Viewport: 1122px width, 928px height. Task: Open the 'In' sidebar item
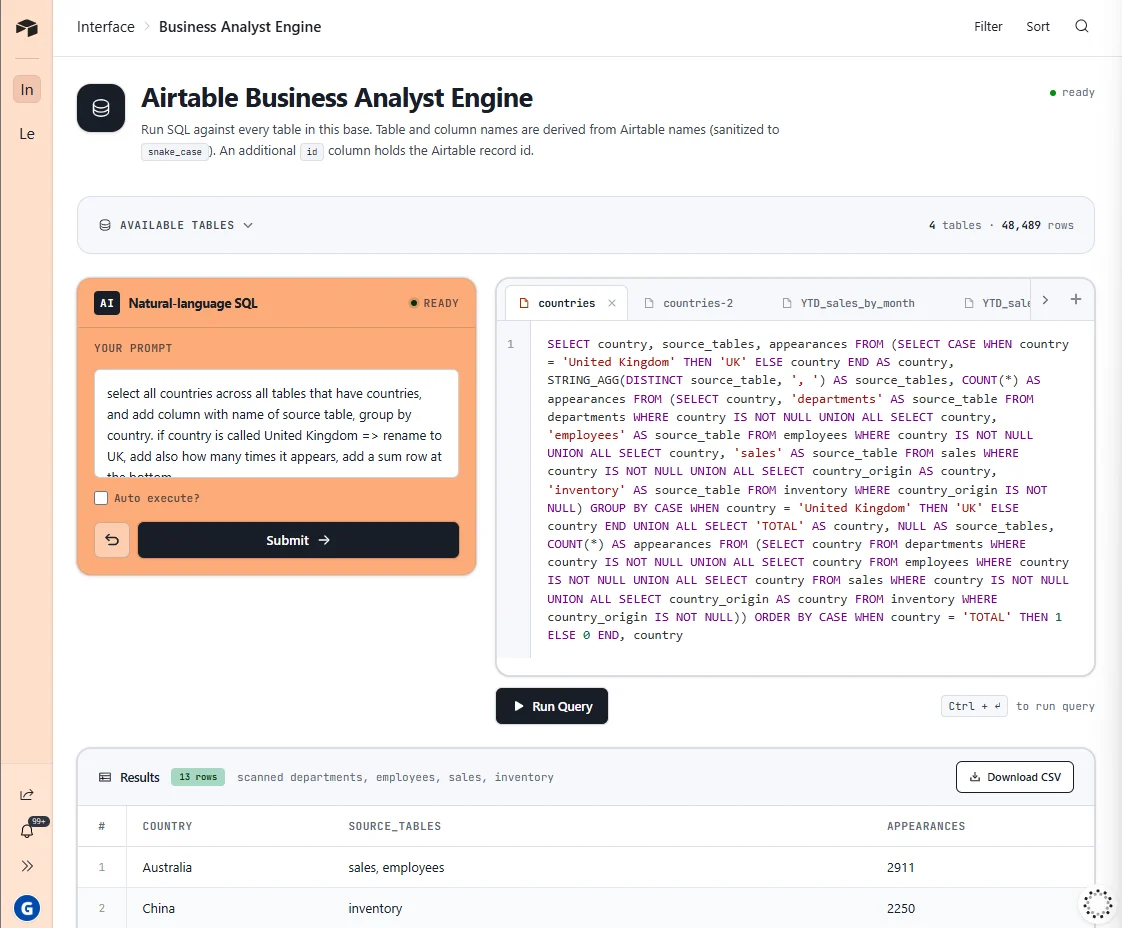click(x=26, y=89)
